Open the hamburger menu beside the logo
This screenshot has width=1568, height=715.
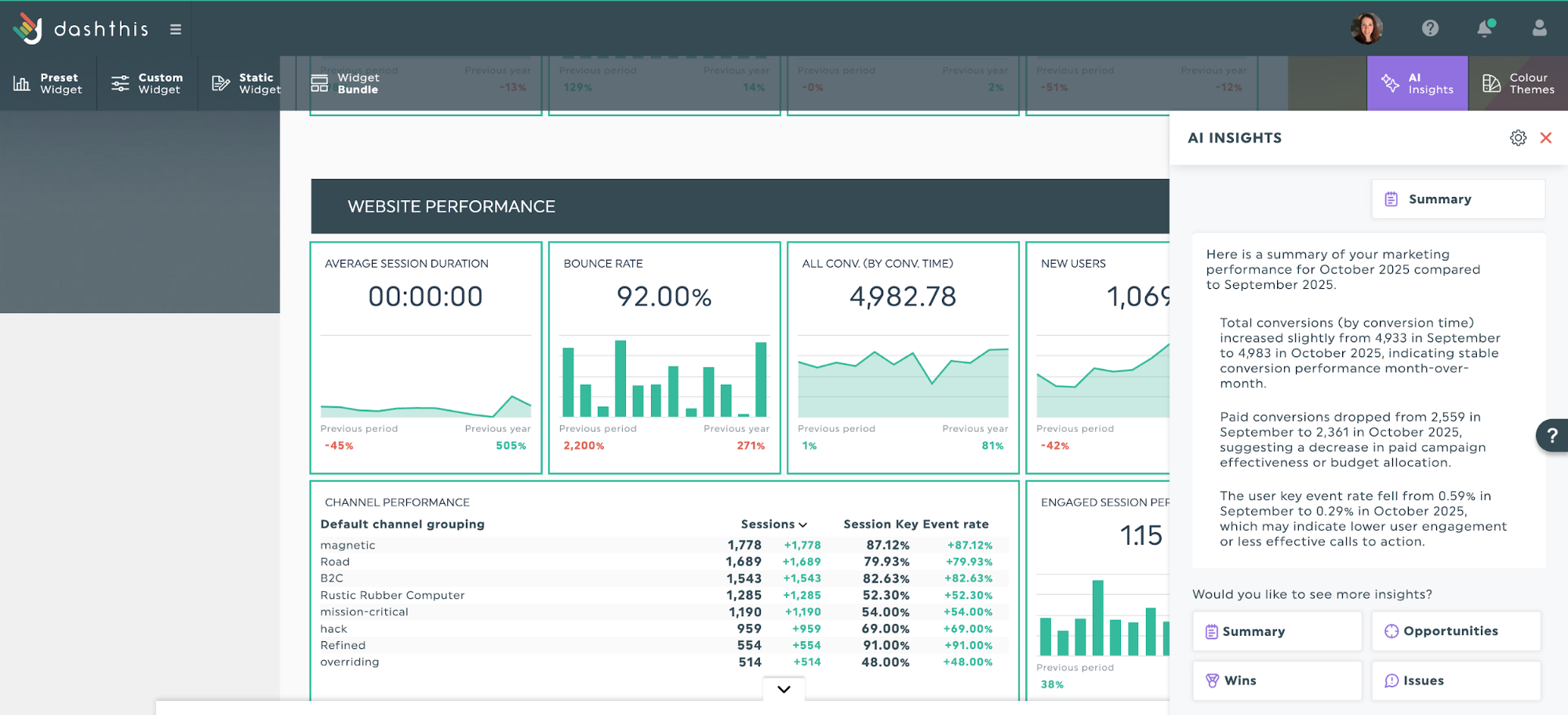pyautogui.click(x=176, y=28)
